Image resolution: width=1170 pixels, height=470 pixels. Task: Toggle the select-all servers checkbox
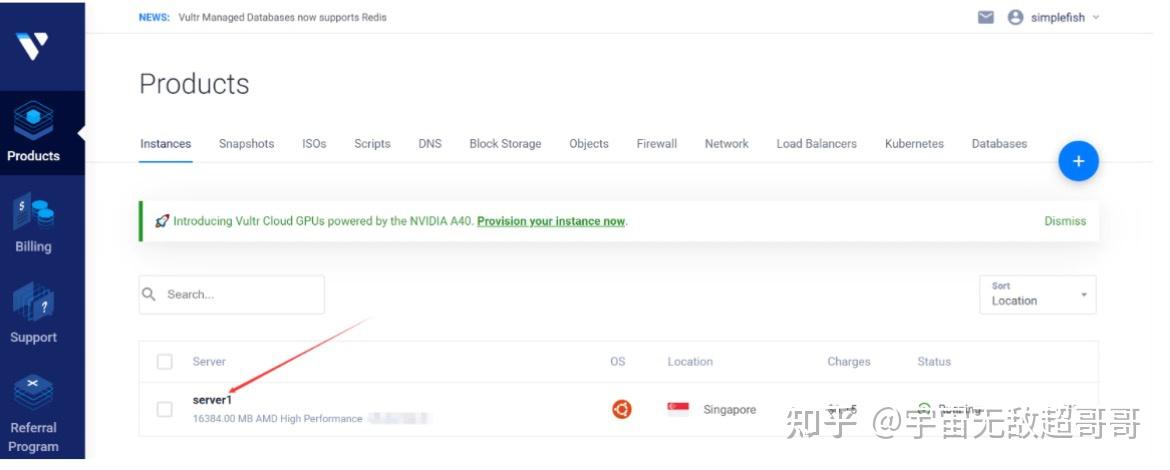coord(165,362)
